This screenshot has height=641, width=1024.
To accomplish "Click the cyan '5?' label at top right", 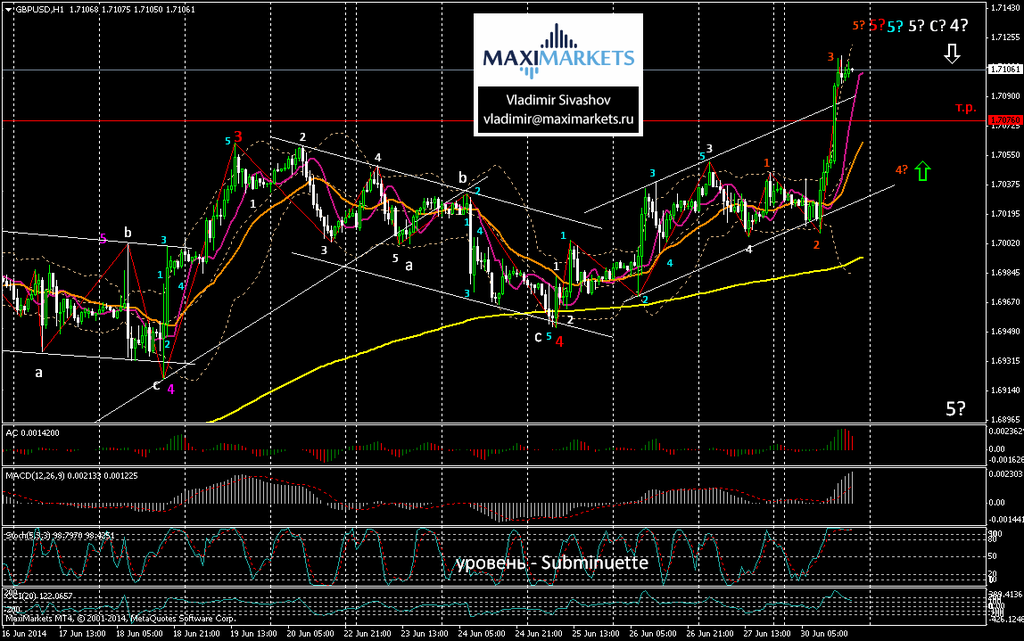I will [895, 26].
